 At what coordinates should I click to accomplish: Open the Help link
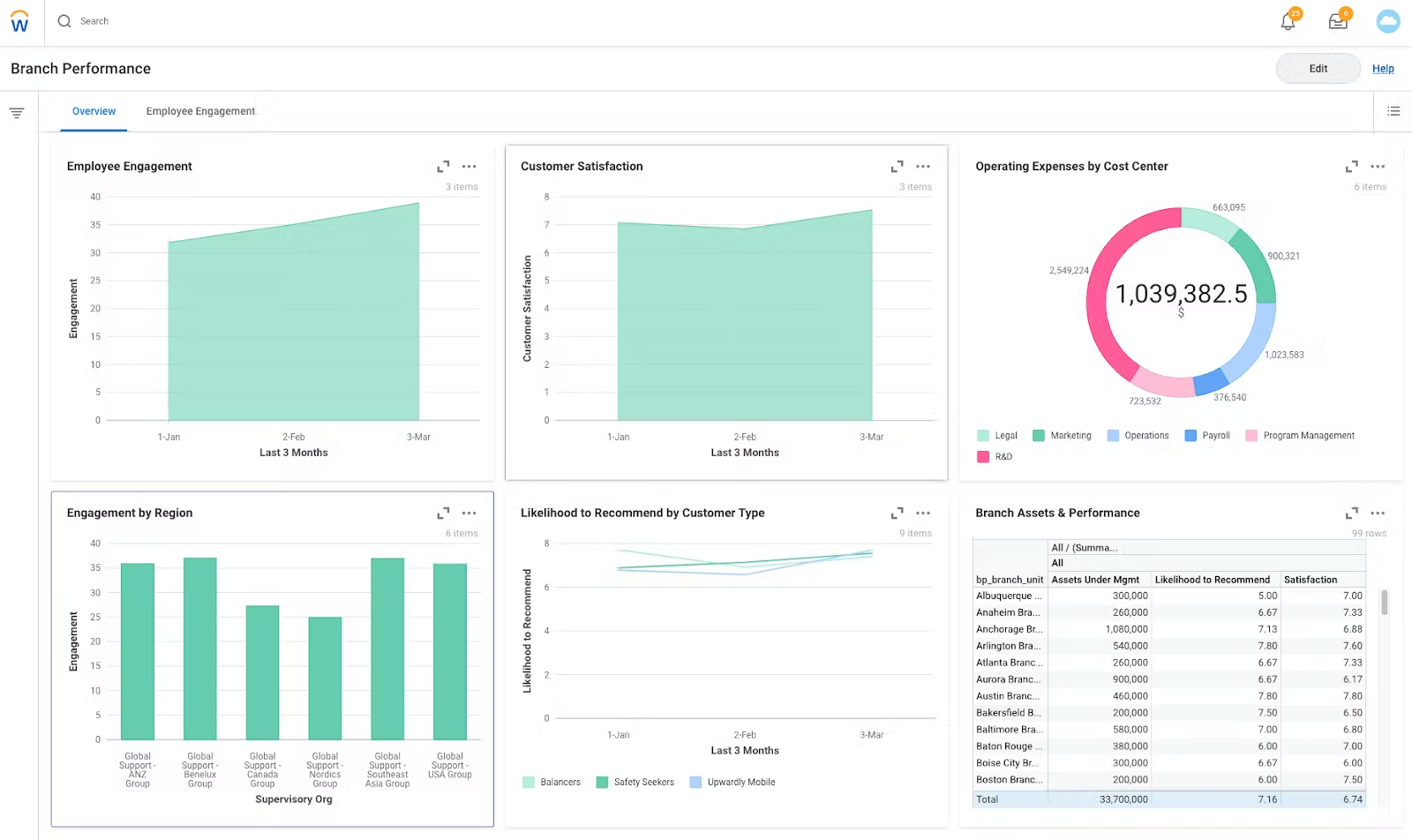coord(1383,69)
